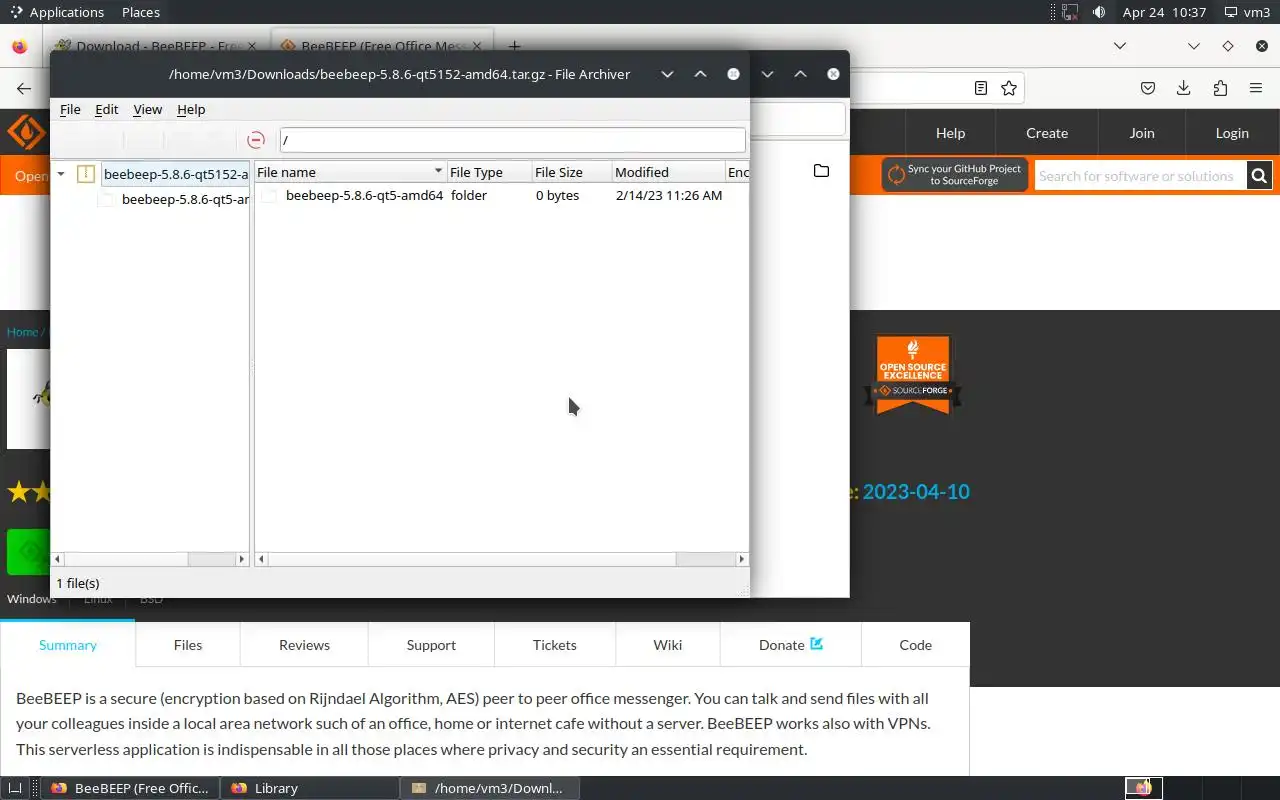Switch to the Wiki tab
Image resolution: width=1280 pixels, height=800 pixels.
coord(668,645)
